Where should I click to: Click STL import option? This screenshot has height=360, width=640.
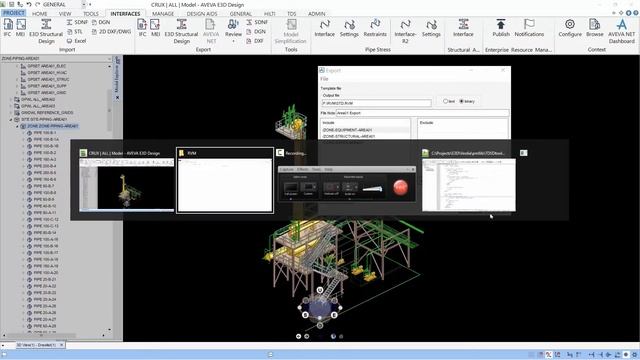(75, 31)
